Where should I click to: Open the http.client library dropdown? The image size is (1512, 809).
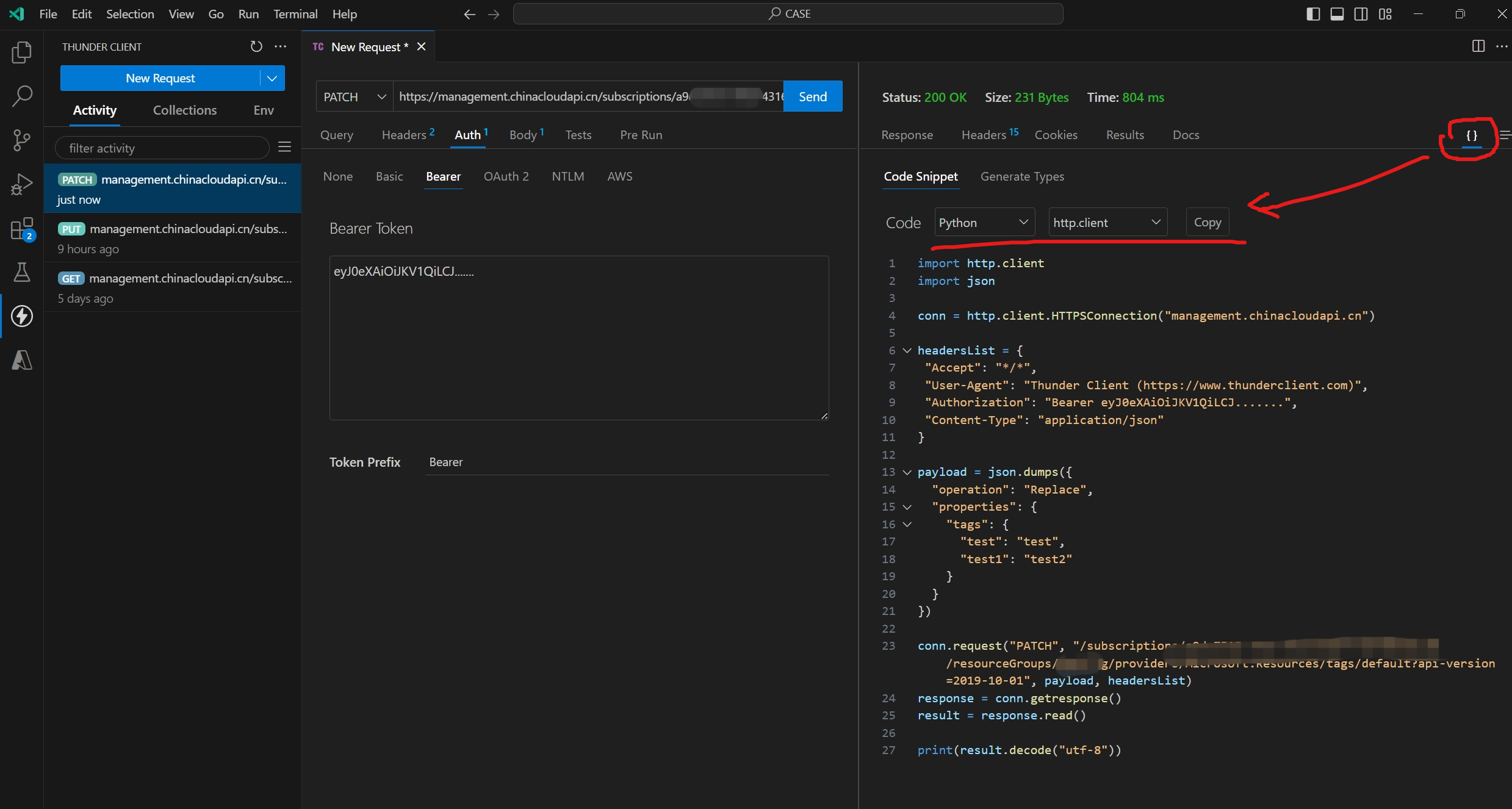coord(1107,223)
